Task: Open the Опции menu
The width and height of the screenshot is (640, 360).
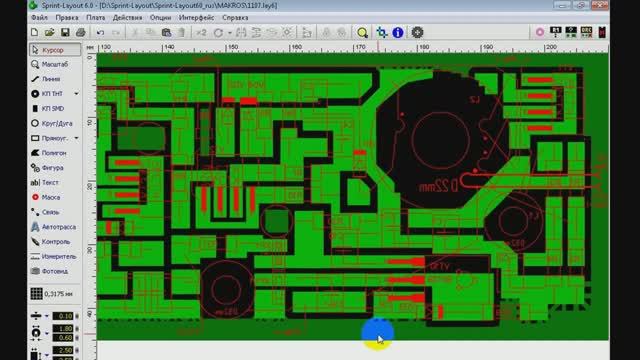Action: click(160, 18)
